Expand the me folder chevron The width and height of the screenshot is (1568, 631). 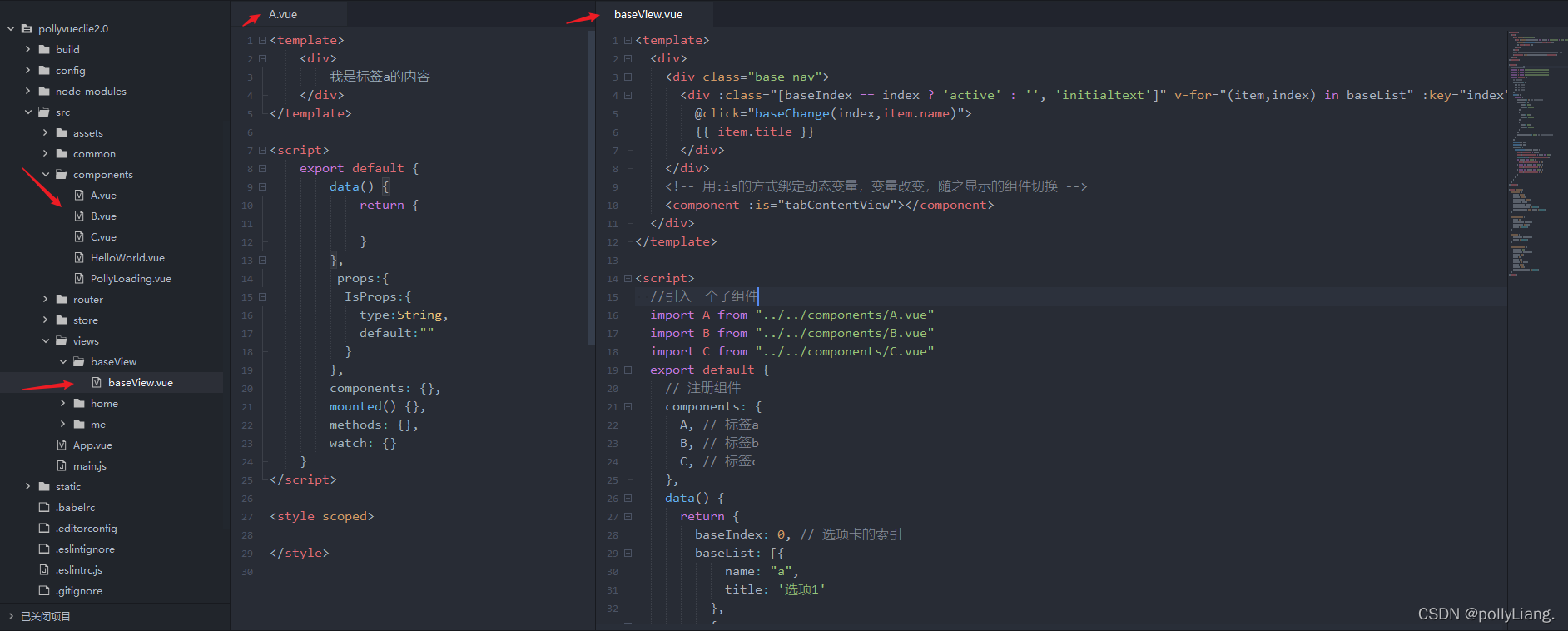[x=62, y=424]
